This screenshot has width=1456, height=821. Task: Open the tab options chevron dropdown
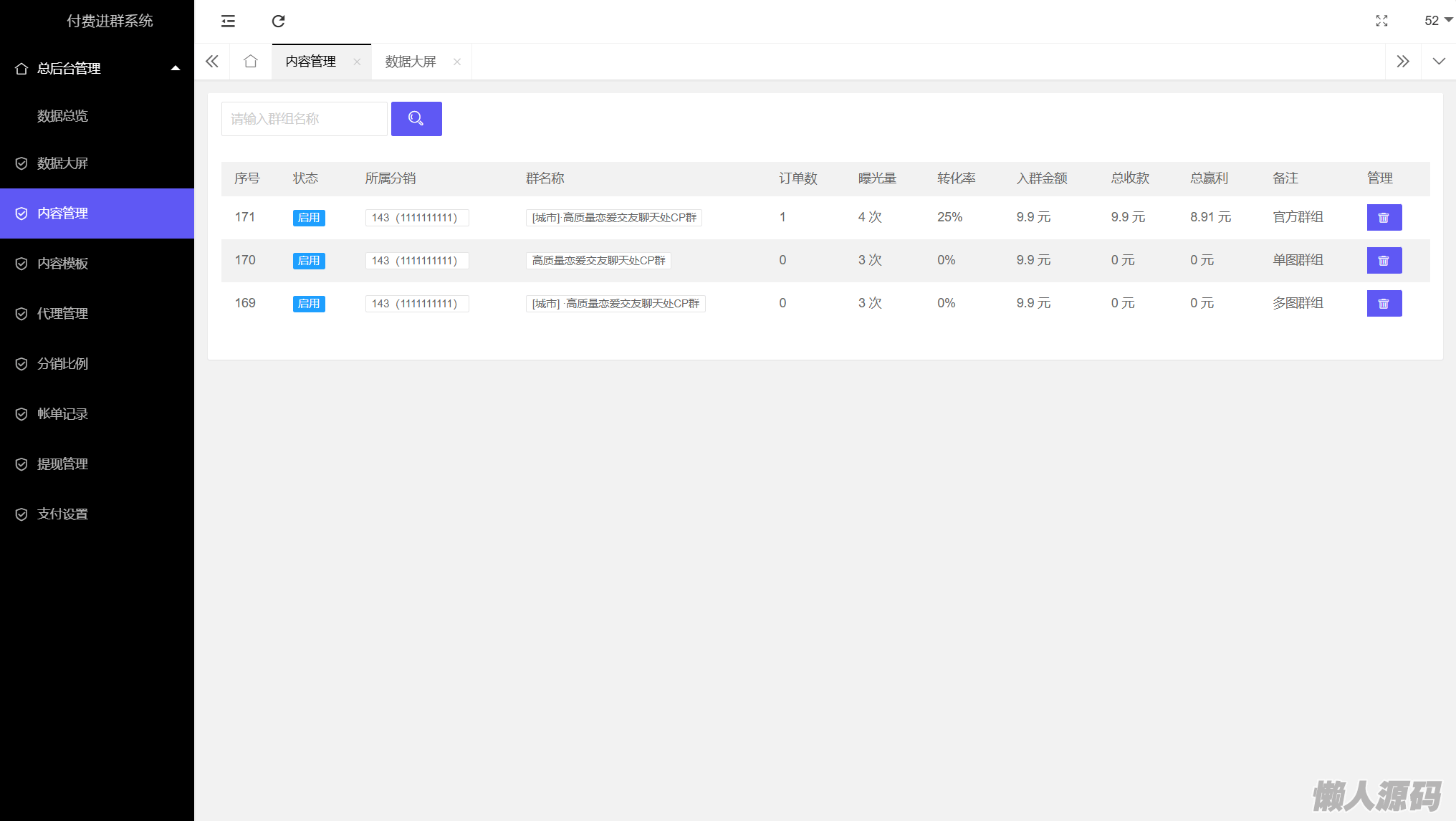tap(1438, 62)
